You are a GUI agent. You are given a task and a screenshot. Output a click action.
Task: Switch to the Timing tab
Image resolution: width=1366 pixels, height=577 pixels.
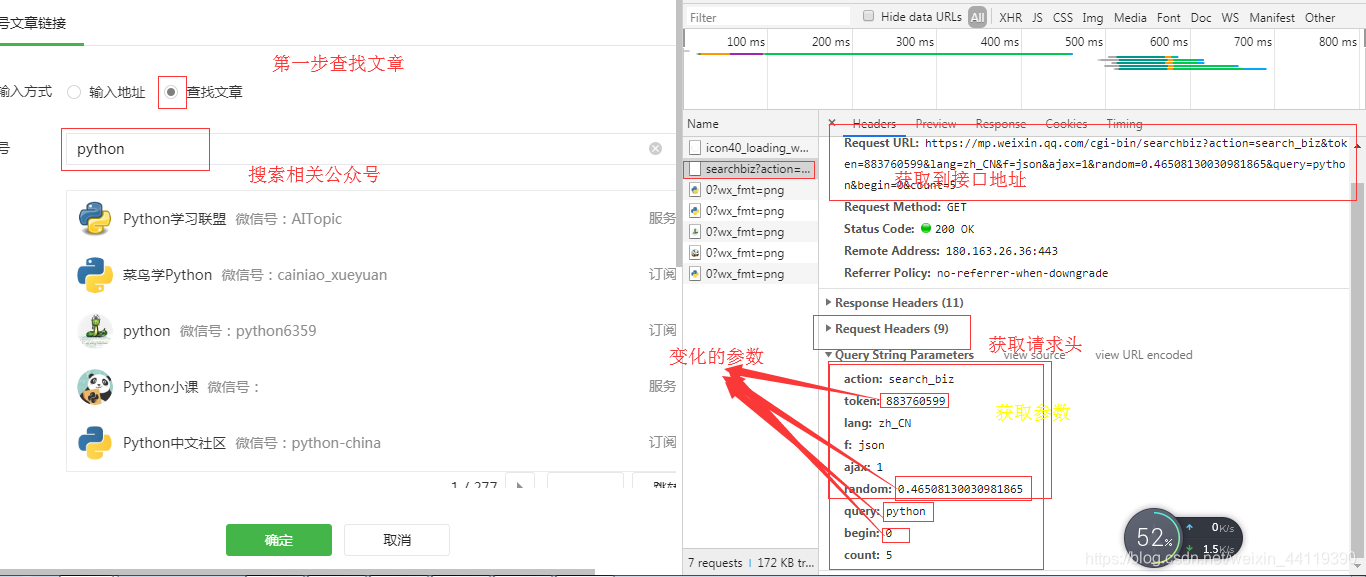point(1124,124)
